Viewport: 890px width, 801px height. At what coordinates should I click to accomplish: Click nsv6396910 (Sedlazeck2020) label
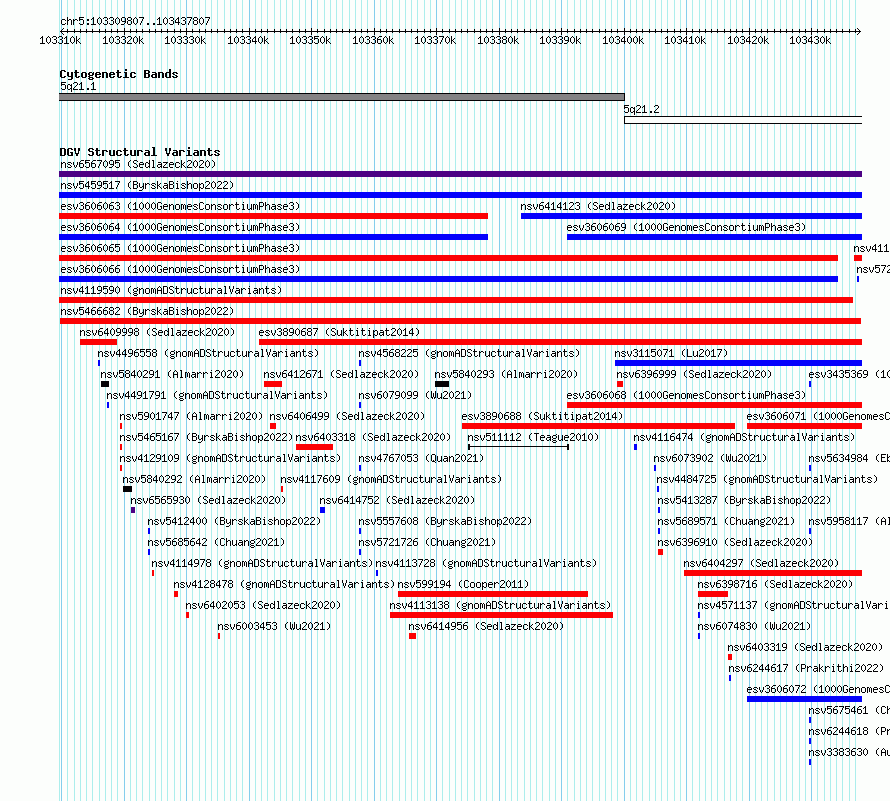735,542
